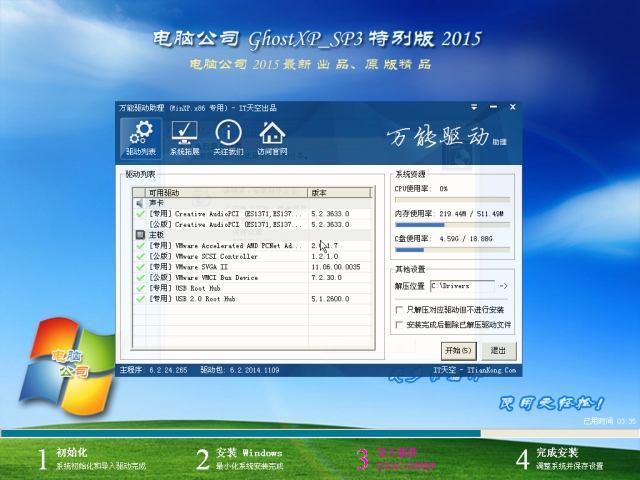Enable 安装完成后删除已解压驱动文件 checkbox

coord(400,325)
